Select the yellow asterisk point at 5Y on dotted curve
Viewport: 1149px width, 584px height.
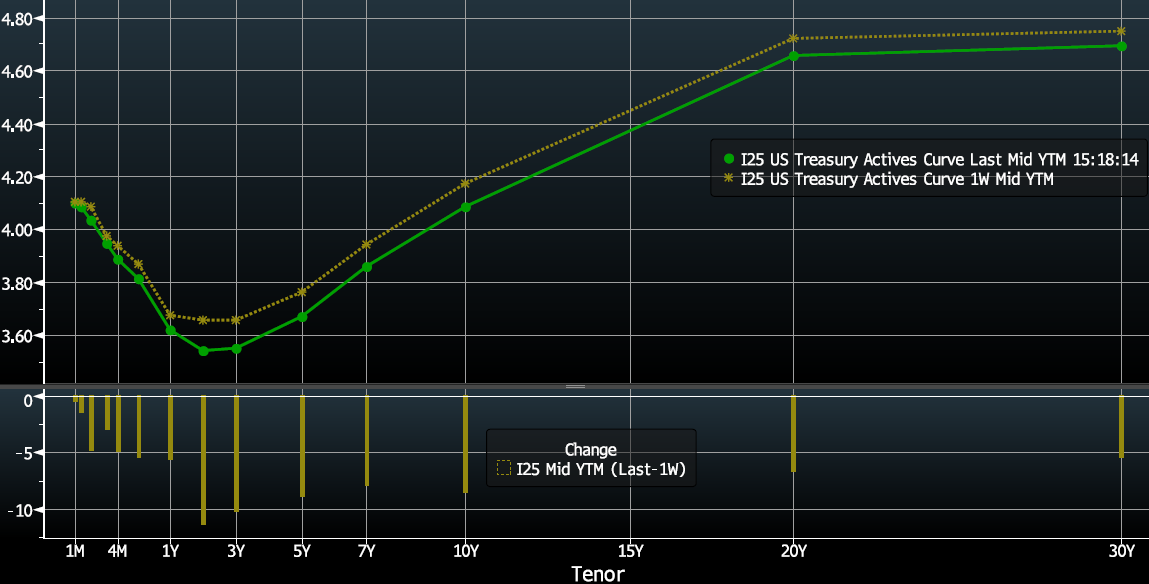pyautogui.click(x=302, y=292)
